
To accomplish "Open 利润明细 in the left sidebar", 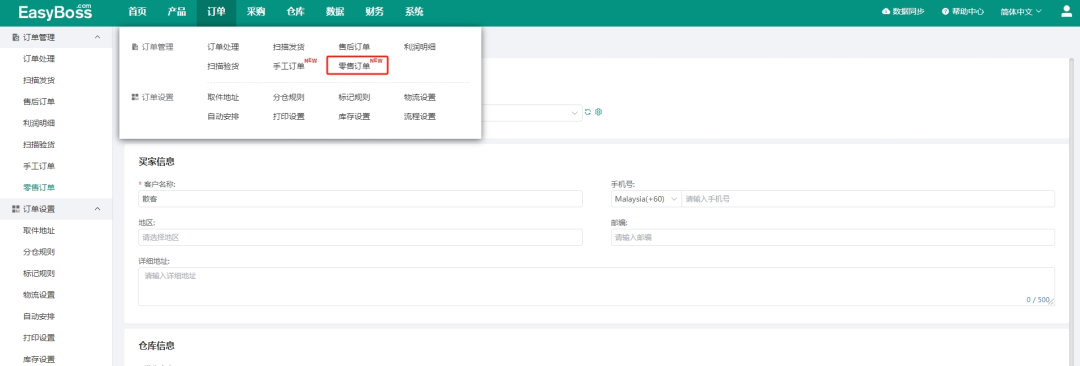I will point(39,123).
